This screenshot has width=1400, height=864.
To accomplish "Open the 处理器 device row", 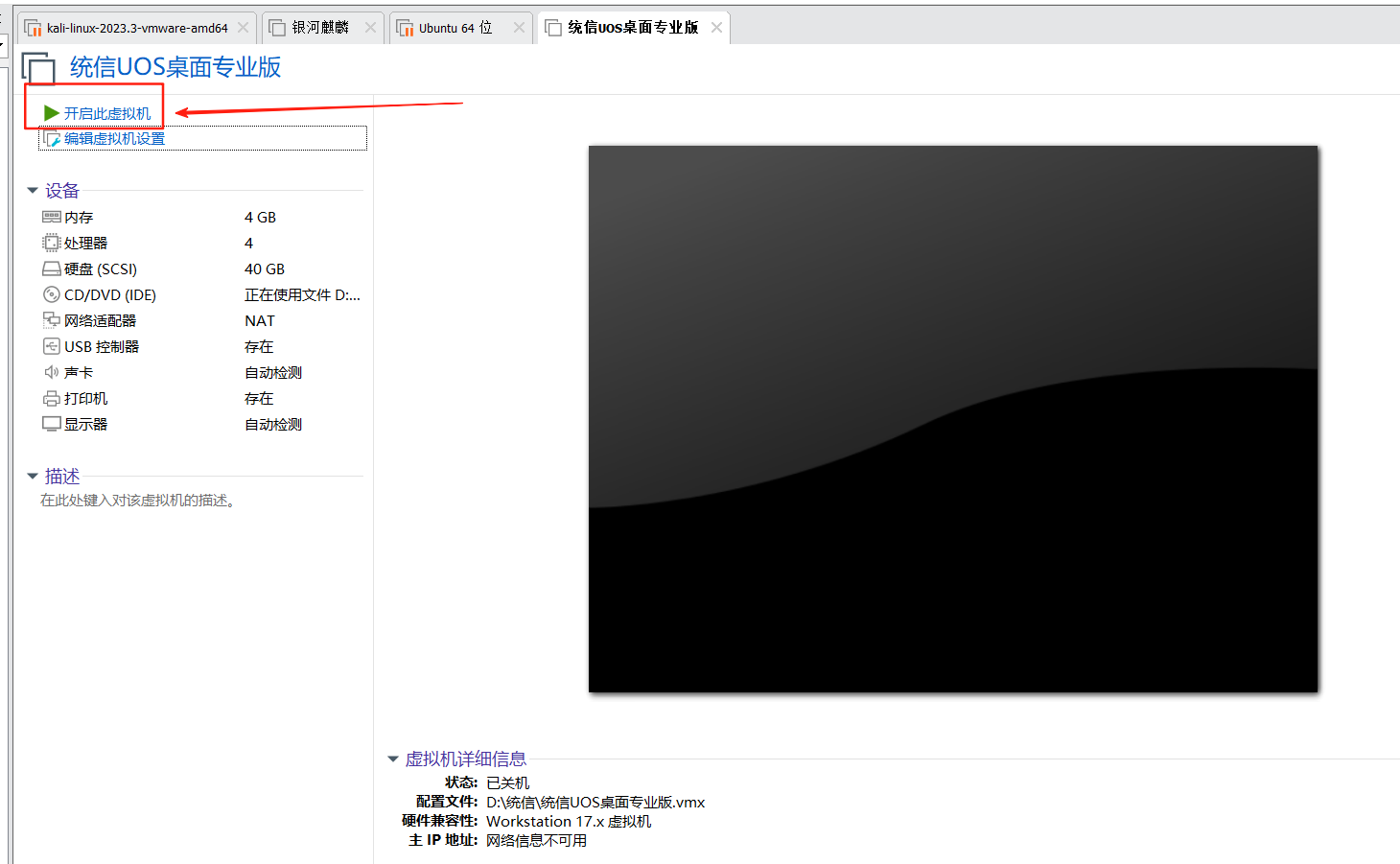I will (201, 244).
